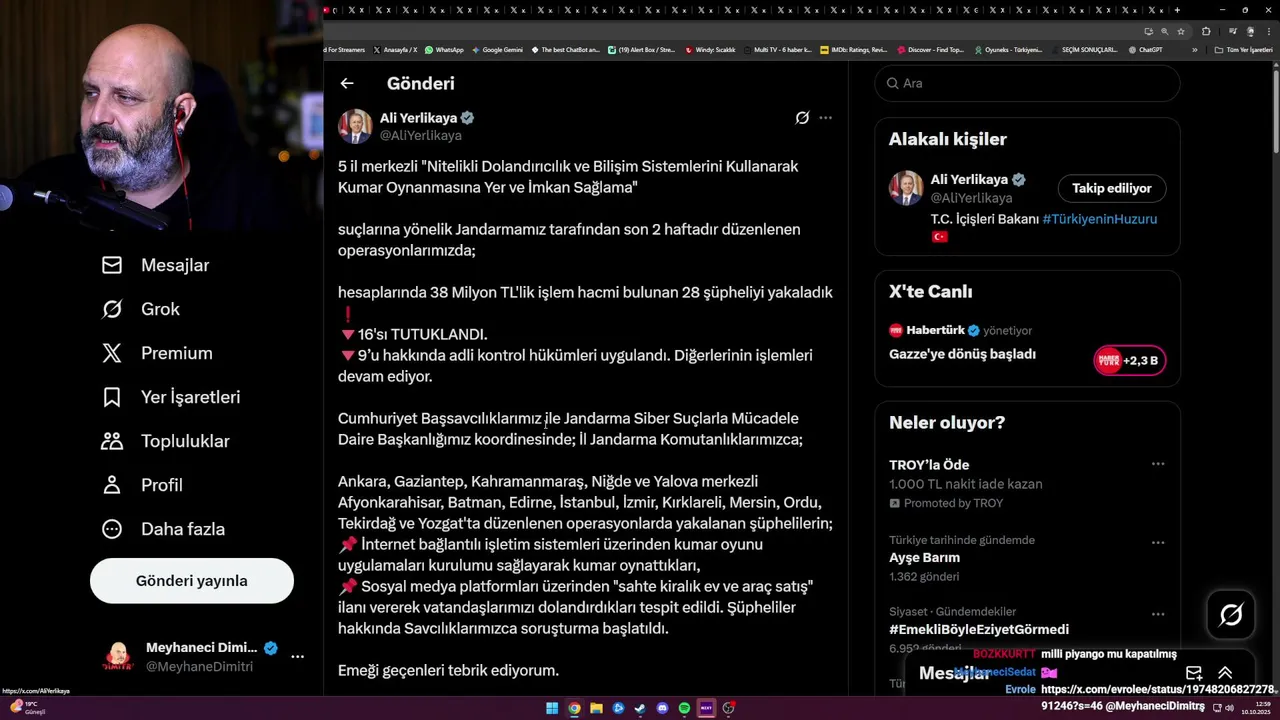The image size is (1280, 720).
Task: Open Anasayfa / X bookmark
Action: tap(396, 49)
